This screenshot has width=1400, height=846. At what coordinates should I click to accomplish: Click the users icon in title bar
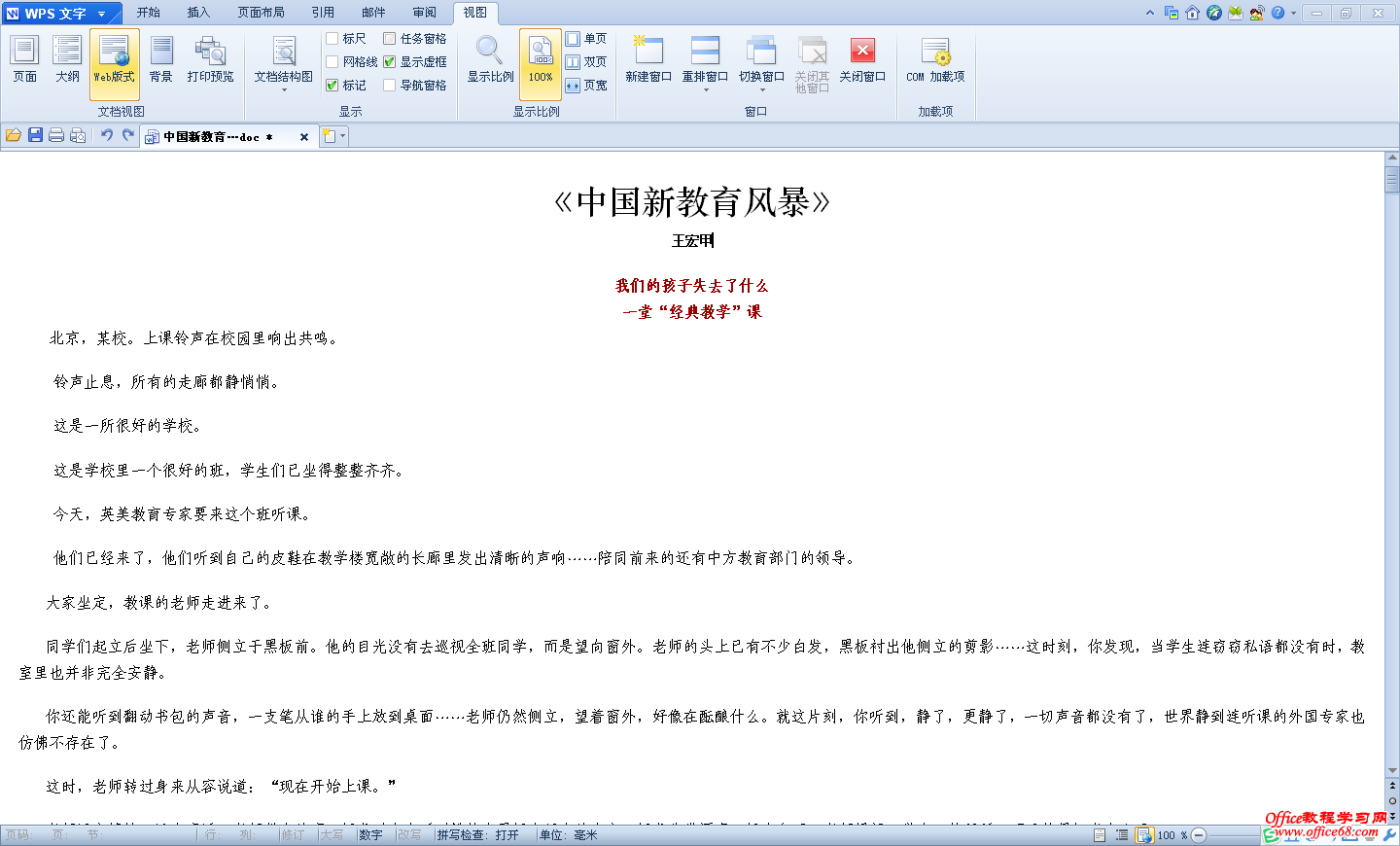point(1257,13)
